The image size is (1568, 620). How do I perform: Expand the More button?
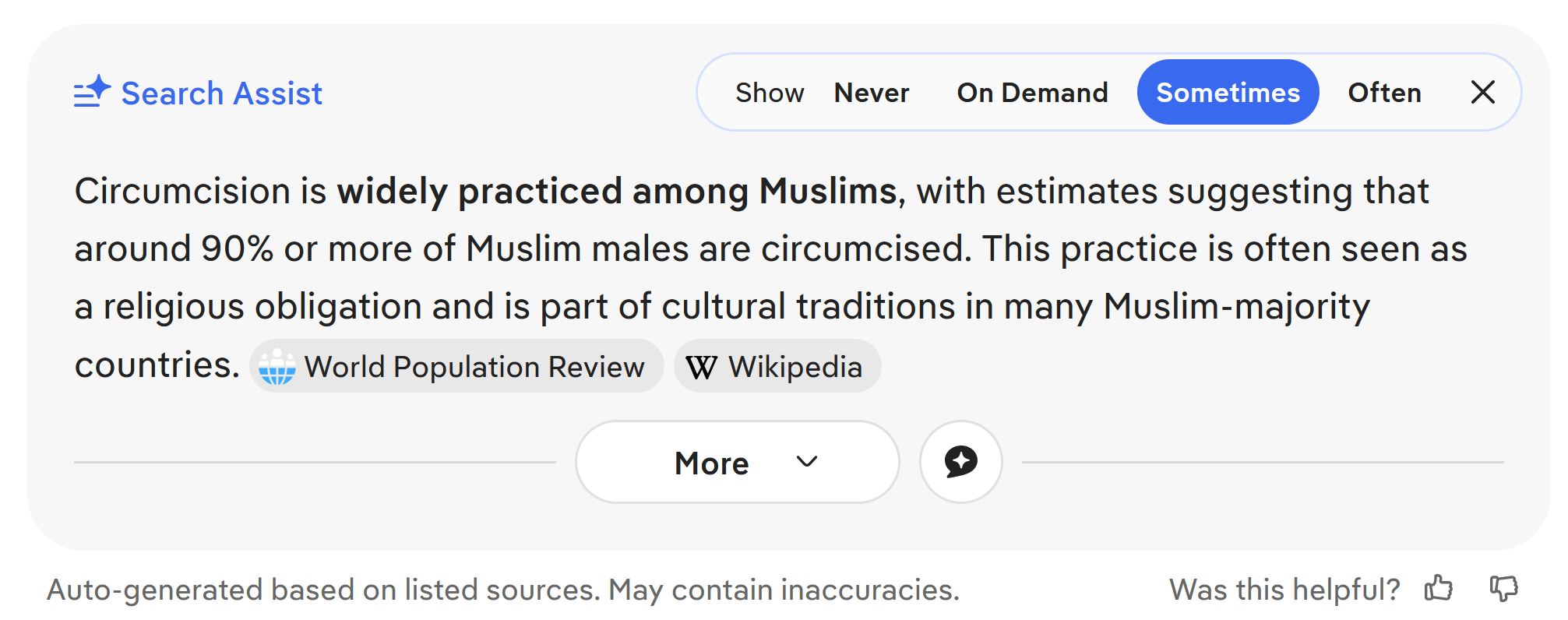(738, 462)
